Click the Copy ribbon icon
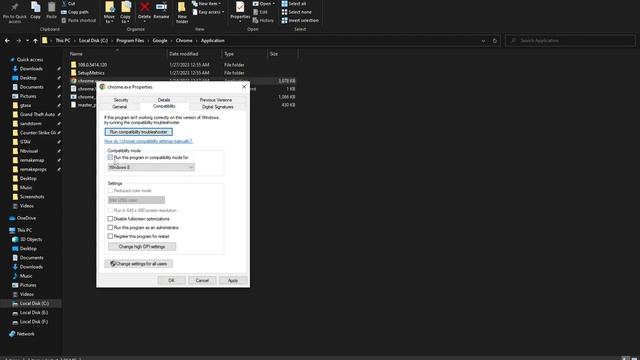This screenshot has height=360, width=640. 36,11
